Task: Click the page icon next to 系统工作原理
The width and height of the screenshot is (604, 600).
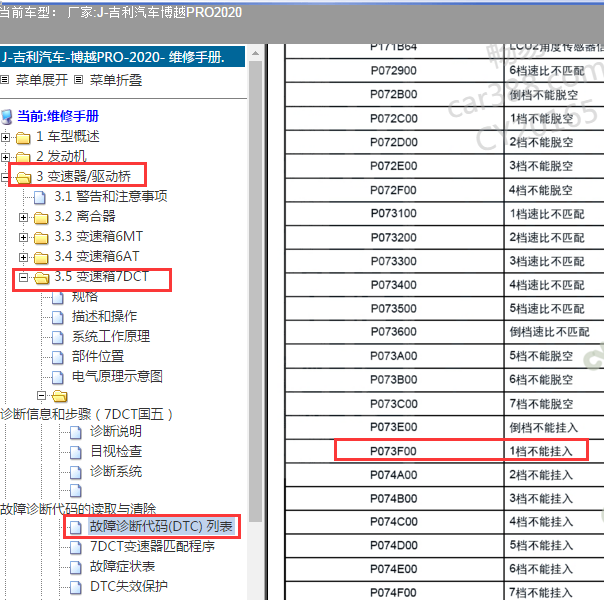Action: pos(58,337)
